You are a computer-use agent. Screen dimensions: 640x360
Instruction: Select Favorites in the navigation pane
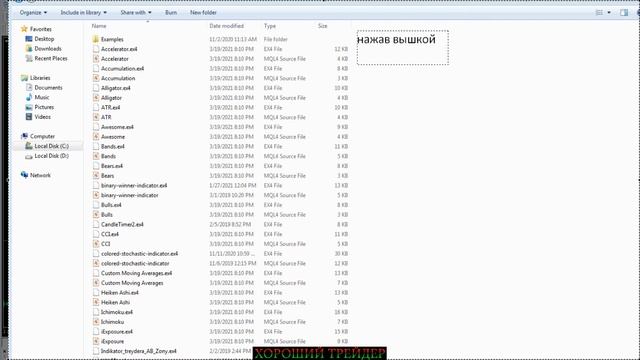tap(40, 29)
